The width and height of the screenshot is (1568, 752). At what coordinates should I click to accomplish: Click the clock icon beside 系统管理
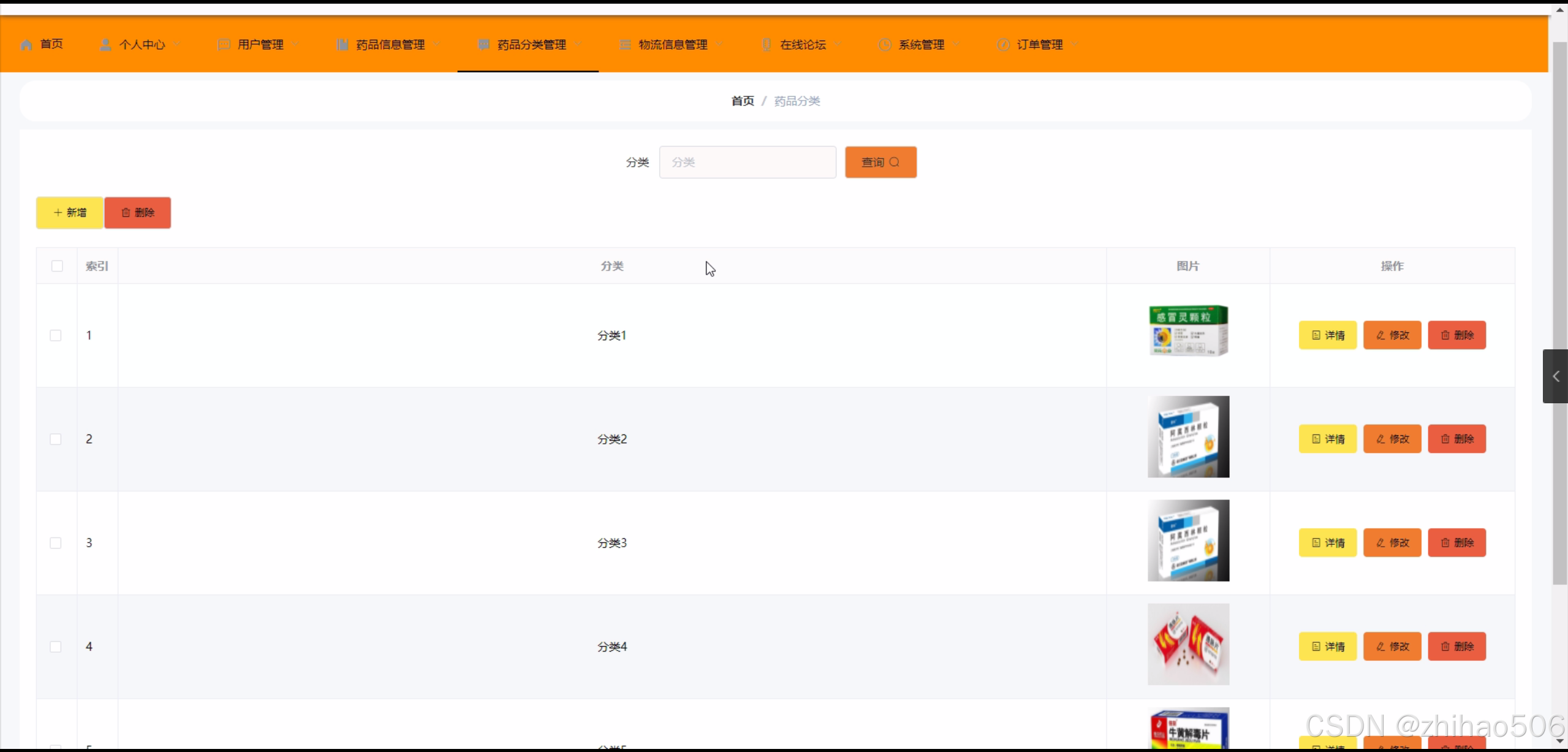click(884, 45)
